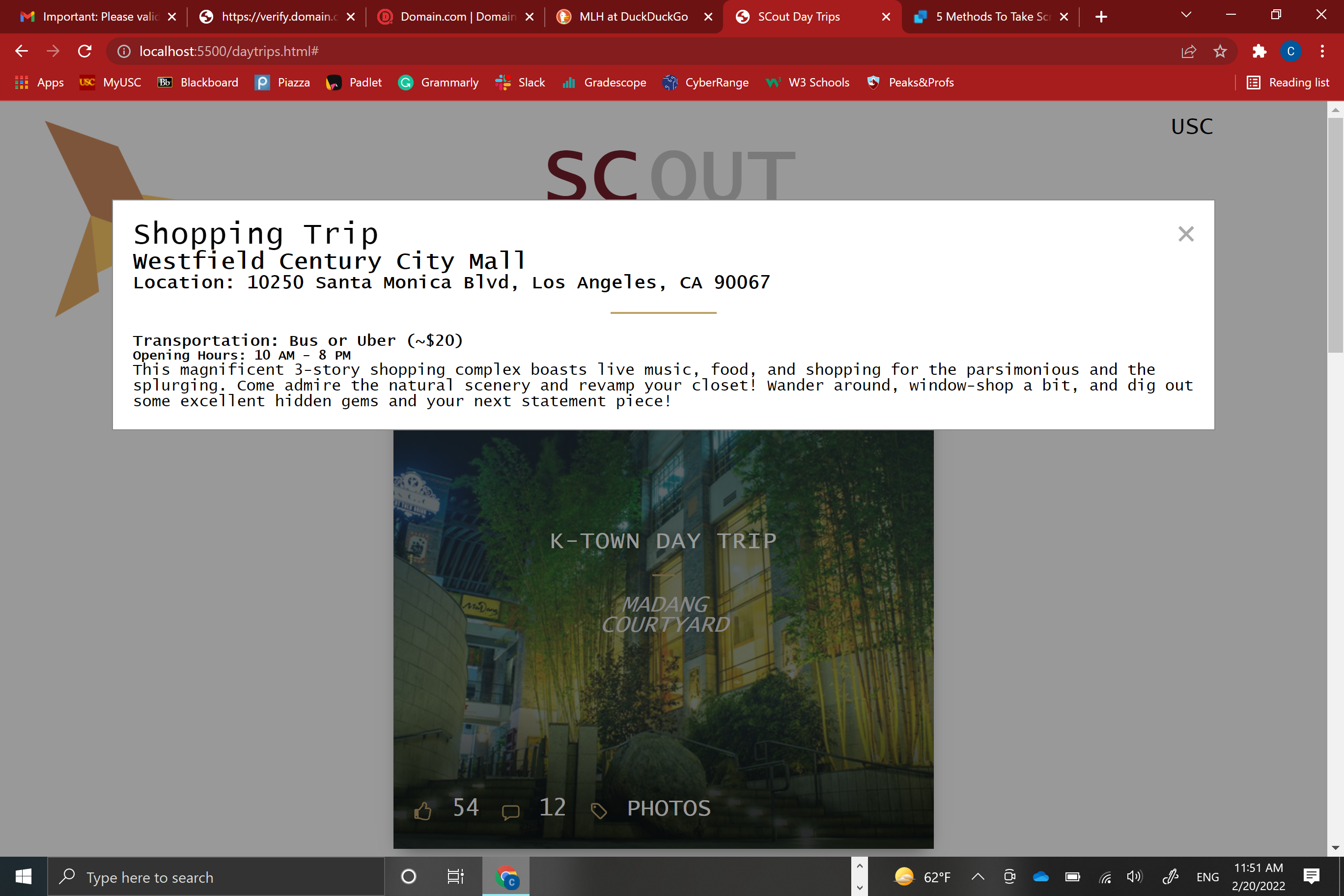The image size is (1344, 896).
Task: Click the tag icon beside PHOTOS
Action: point(598,811)
